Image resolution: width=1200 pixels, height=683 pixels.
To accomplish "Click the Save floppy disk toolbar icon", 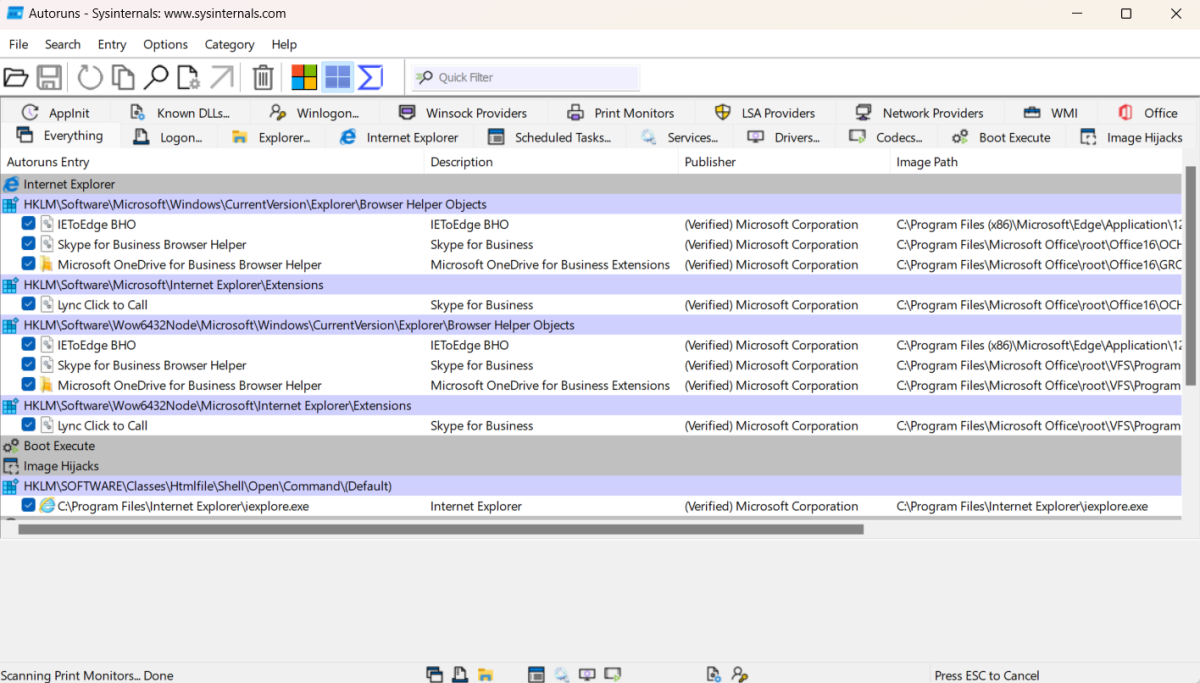I will click(x=49, y=77).
